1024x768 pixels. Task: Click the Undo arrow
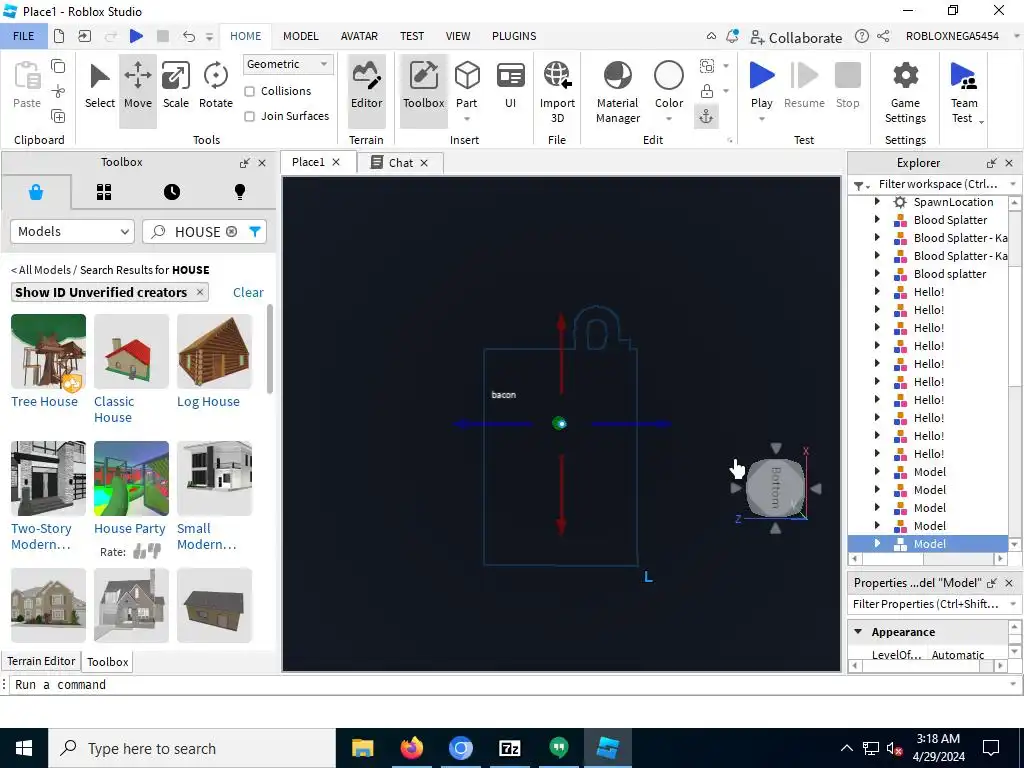pos(189,36)
